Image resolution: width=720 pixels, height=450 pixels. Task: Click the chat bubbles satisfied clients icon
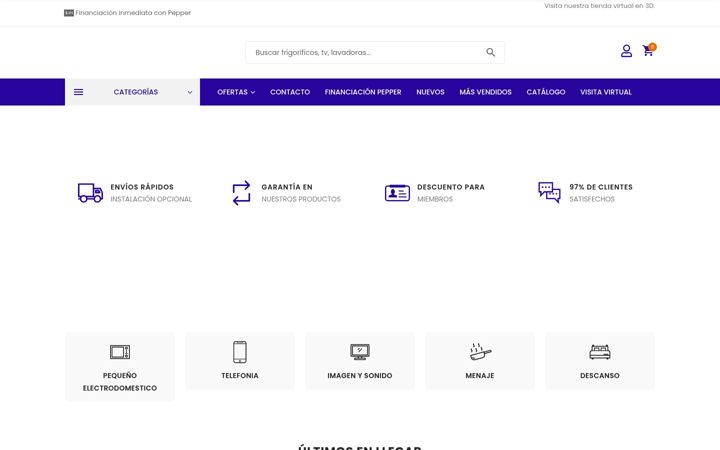pyautogui.click(x=549, y=193)
